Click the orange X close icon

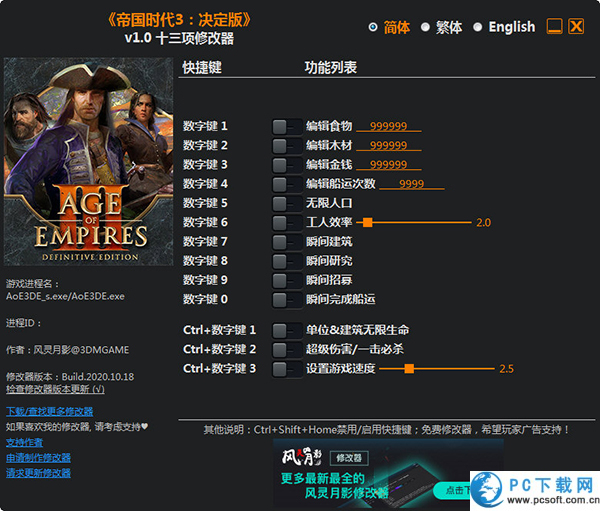click(x=576, y=26)
